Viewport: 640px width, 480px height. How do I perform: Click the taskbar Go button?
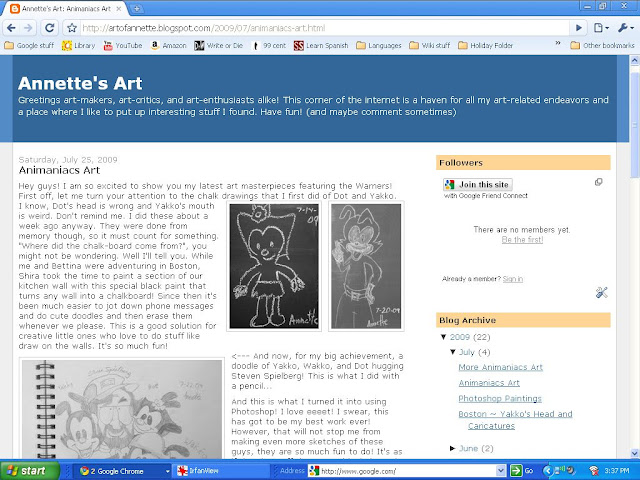point(522,471)
